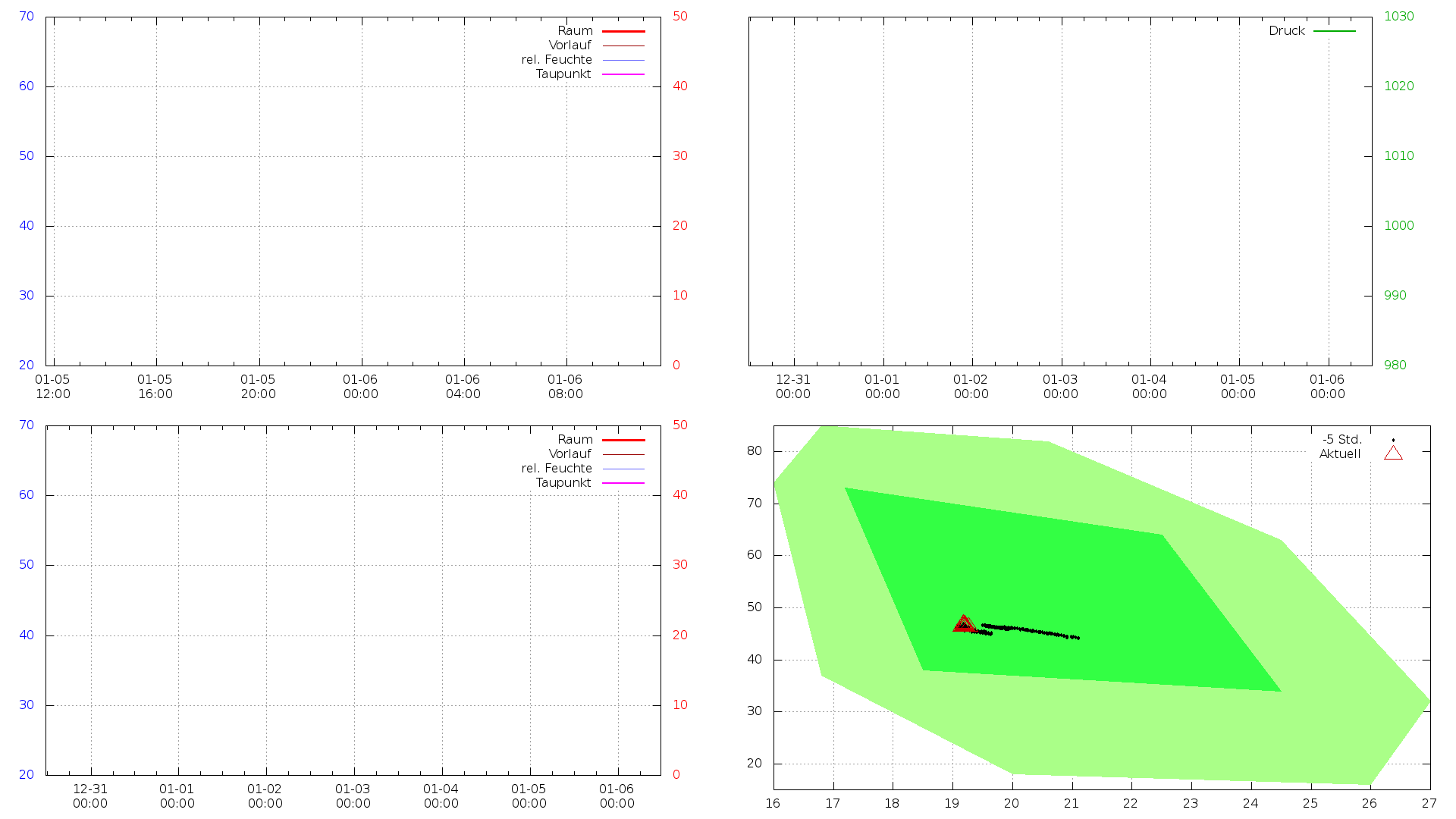Click the blue rel. Feuchte line in the weekly chart legend
This screenshot has width=1456, height=819.
coord(623,469)
